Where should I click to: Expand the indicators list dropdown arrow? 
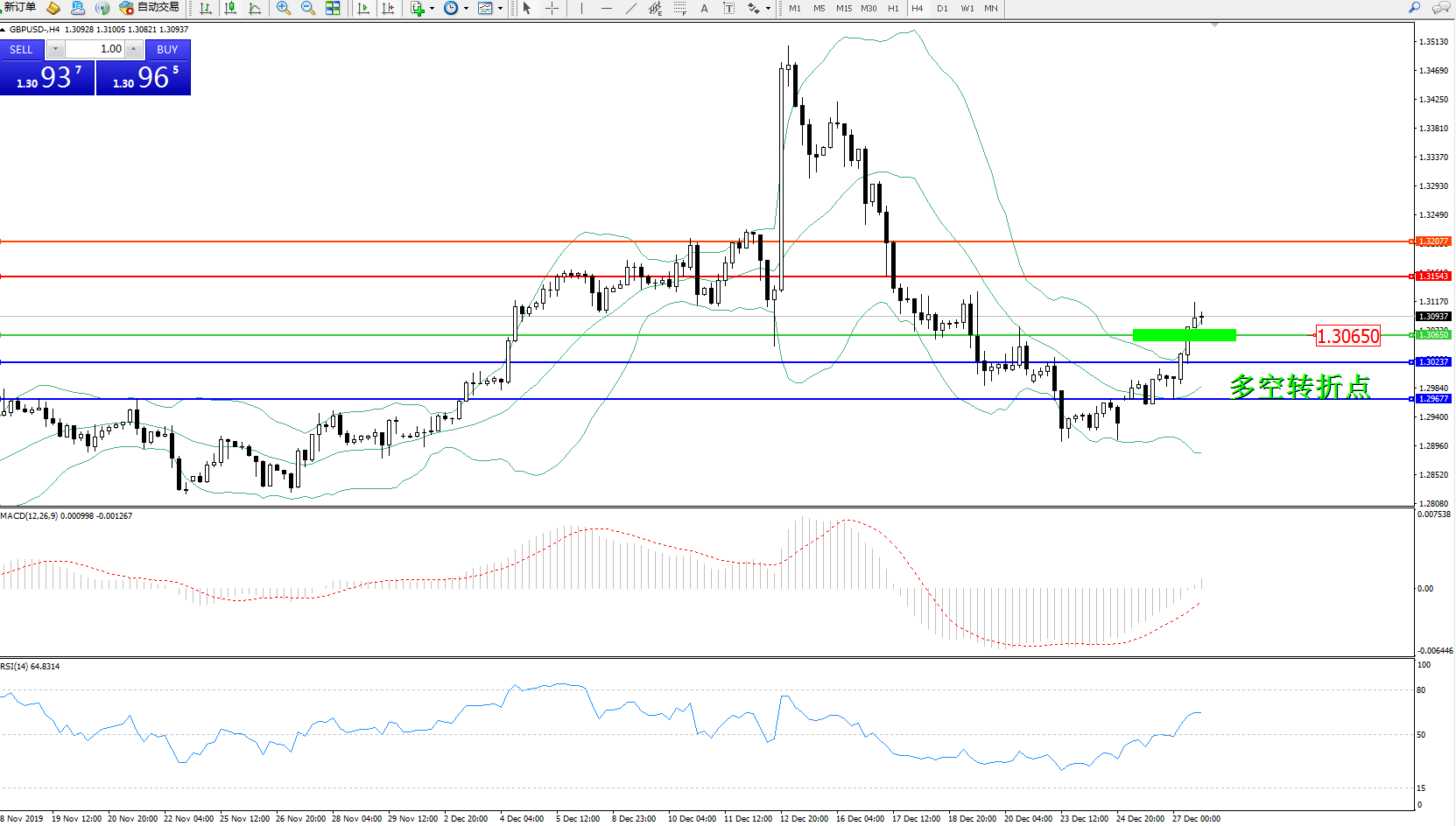point(432,9)
